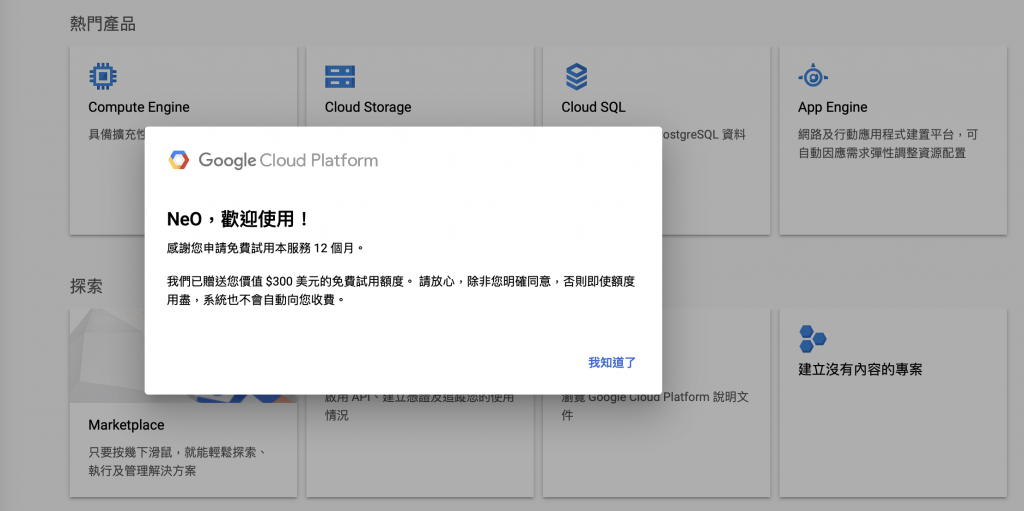Click the 我知道了 button in the dialog
Viewport: 1024px width, 511px height.
click(x=612, y=363)
